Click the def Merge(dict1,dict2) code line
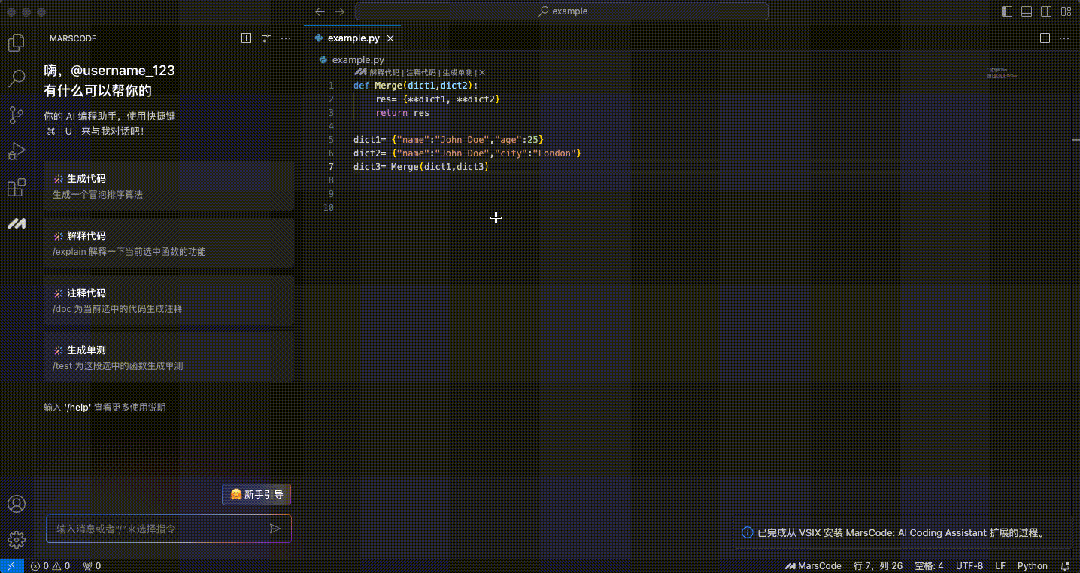The height and width of the screenshot is (573, 1080). [415, 85]
